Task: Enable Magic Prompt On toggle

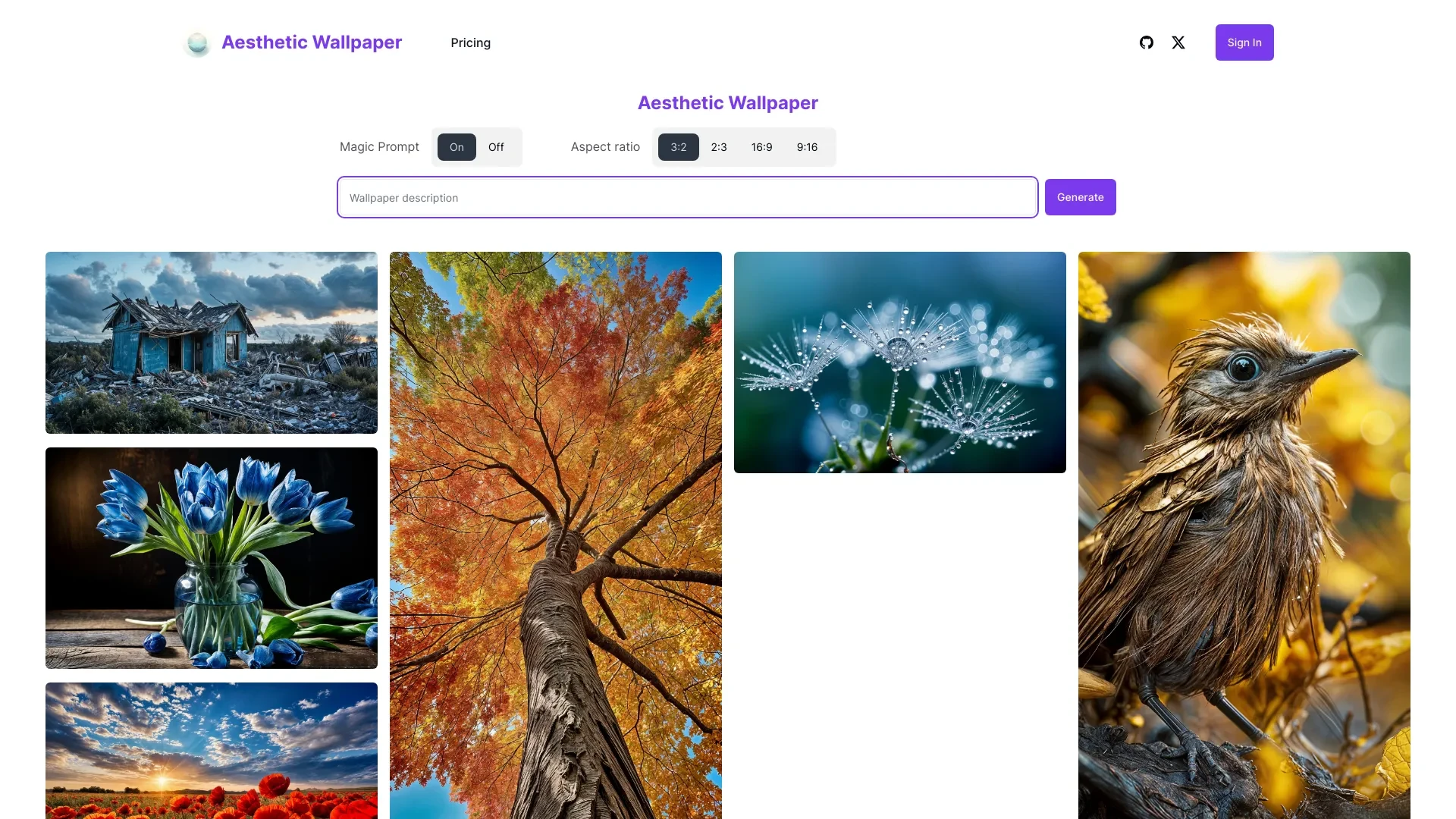Action: click(455, 146)
